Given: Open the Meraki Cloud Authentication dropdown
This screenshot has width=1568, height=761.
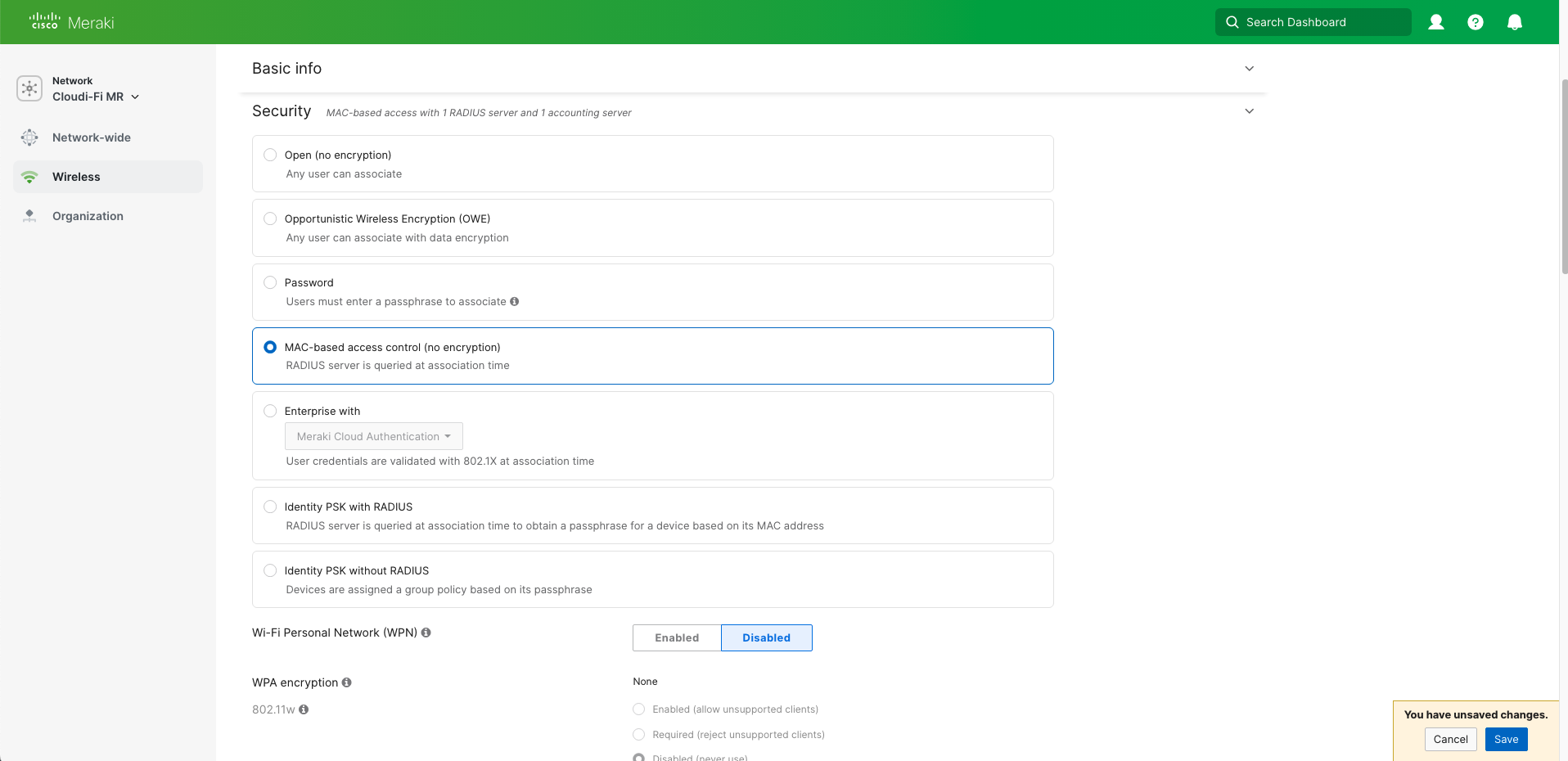Looking at the screenshot, I should point(373,436).
